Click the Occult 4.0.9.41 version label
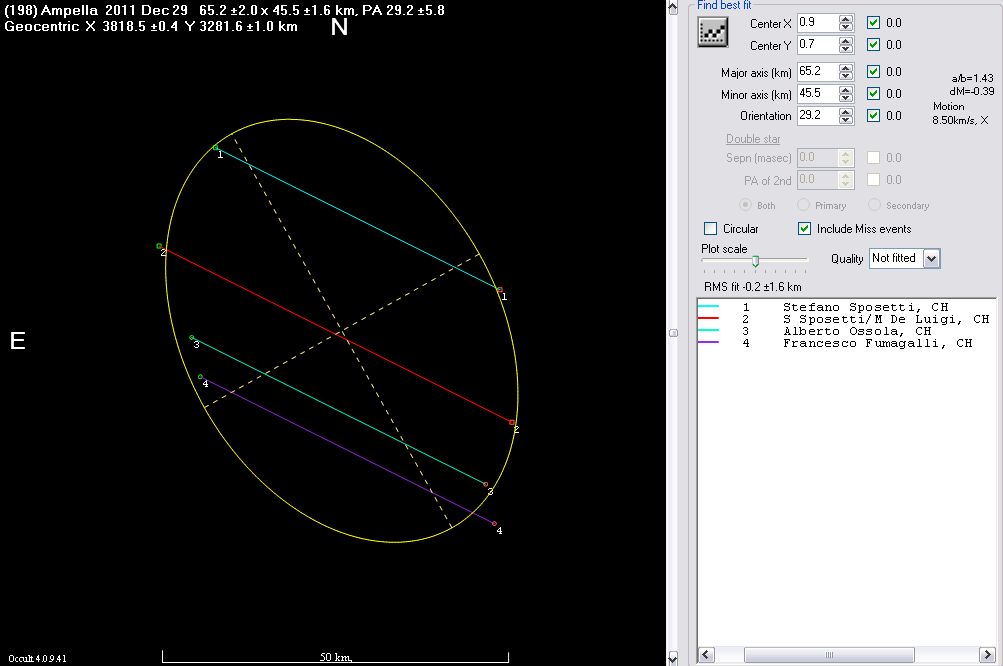1003x666 pixels. 37,658
